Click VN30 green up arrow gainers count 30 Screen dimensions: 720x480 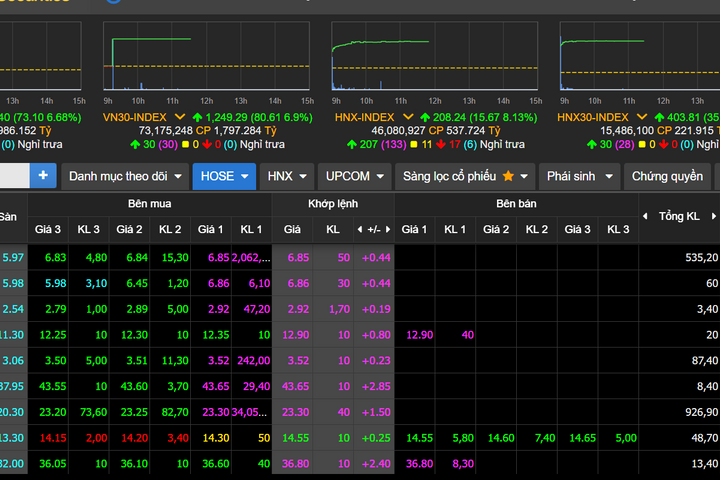pyautogui.click(x=143, y=145)
